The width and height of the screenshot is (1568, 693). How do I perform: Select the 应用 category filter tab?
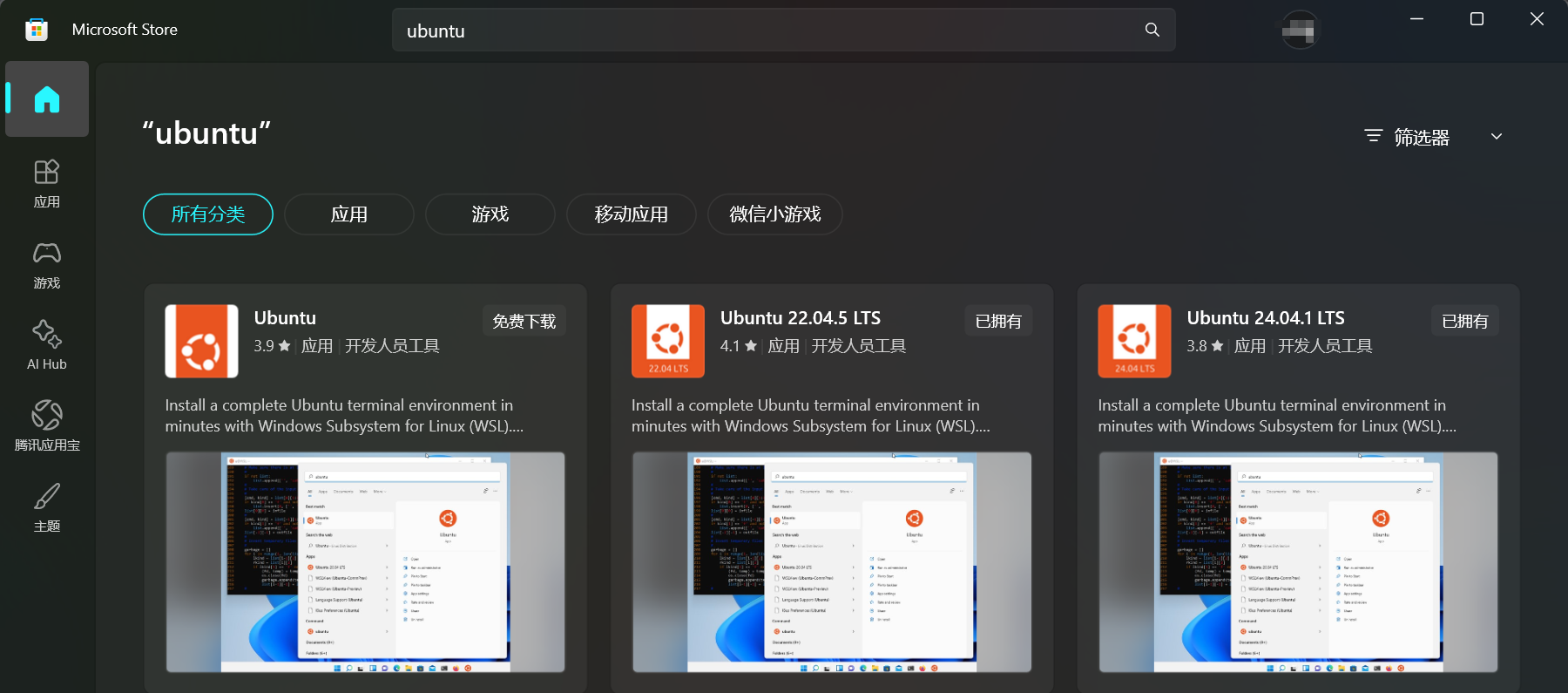pos(349,214)
